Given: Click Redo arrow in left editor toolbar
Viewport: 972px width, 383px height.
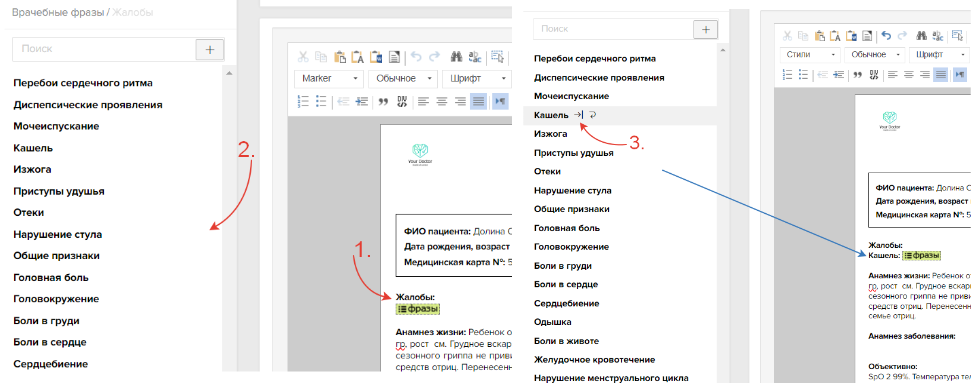Looking at the screenshot, I should (x=434, y=57).
